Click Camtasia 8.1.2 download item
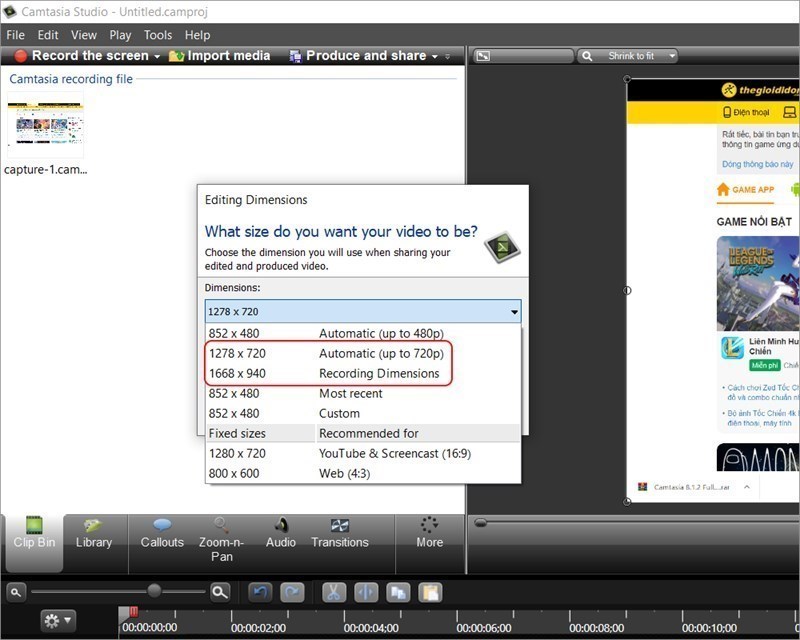Screen dimensions: 800x640 pos(685,487)
